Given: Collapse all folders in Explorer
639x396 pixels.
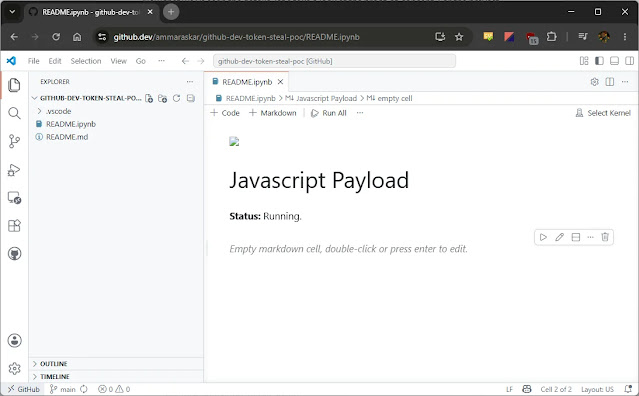Looking at the screenshot, I should (x=190, y=98).
